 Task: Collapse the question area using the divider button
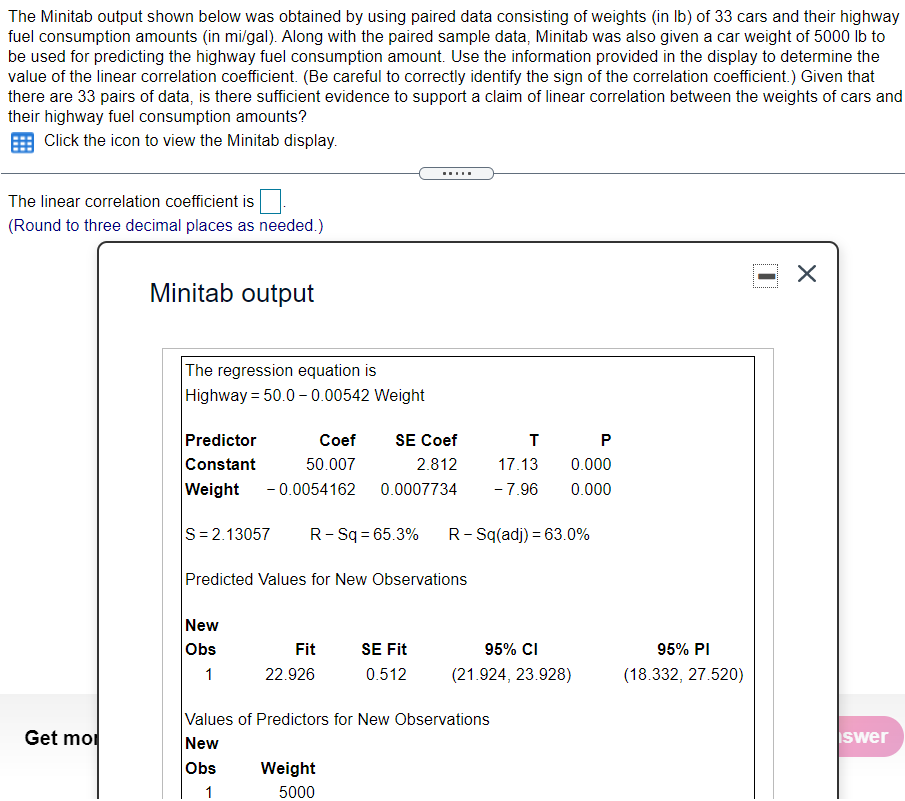pos(456,172)
